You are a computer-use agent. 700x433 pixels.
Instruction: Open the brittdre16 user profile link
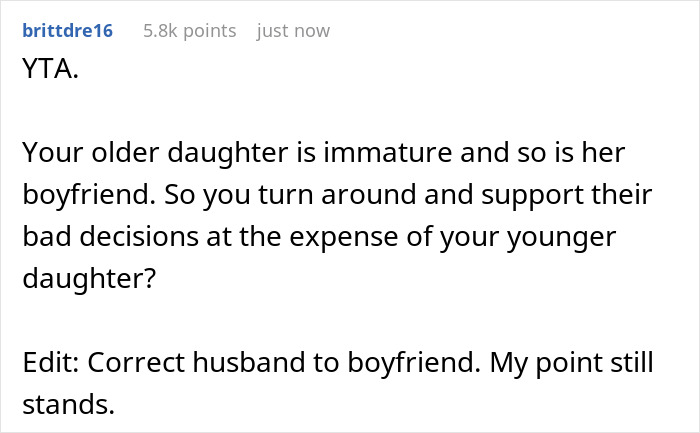coord(67,31)
